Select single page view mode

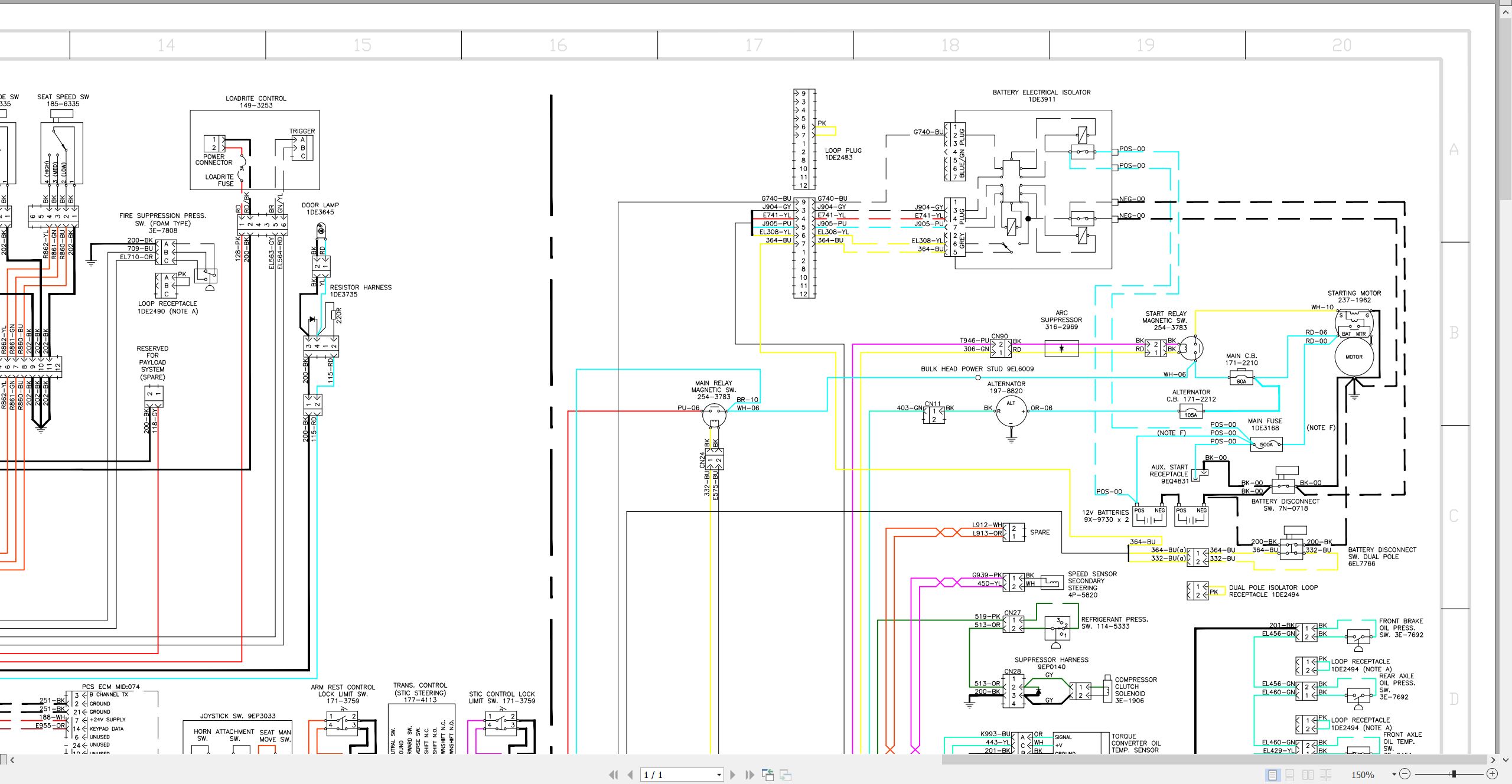tap(1272, 775)
